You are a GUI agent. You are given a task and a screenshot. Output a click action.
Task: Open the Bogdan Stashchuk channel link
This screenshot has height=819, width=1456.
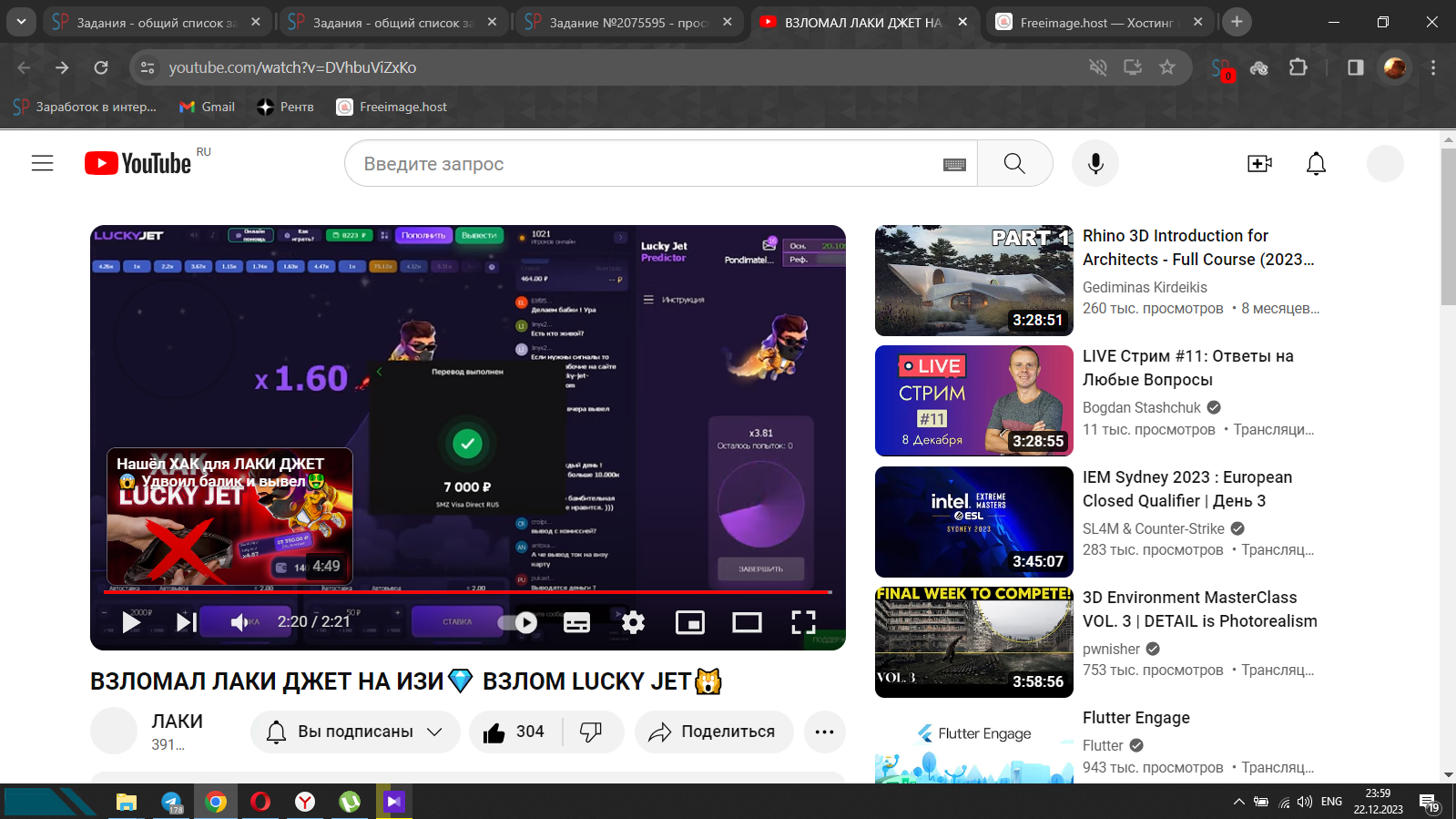pos(1142,407)
